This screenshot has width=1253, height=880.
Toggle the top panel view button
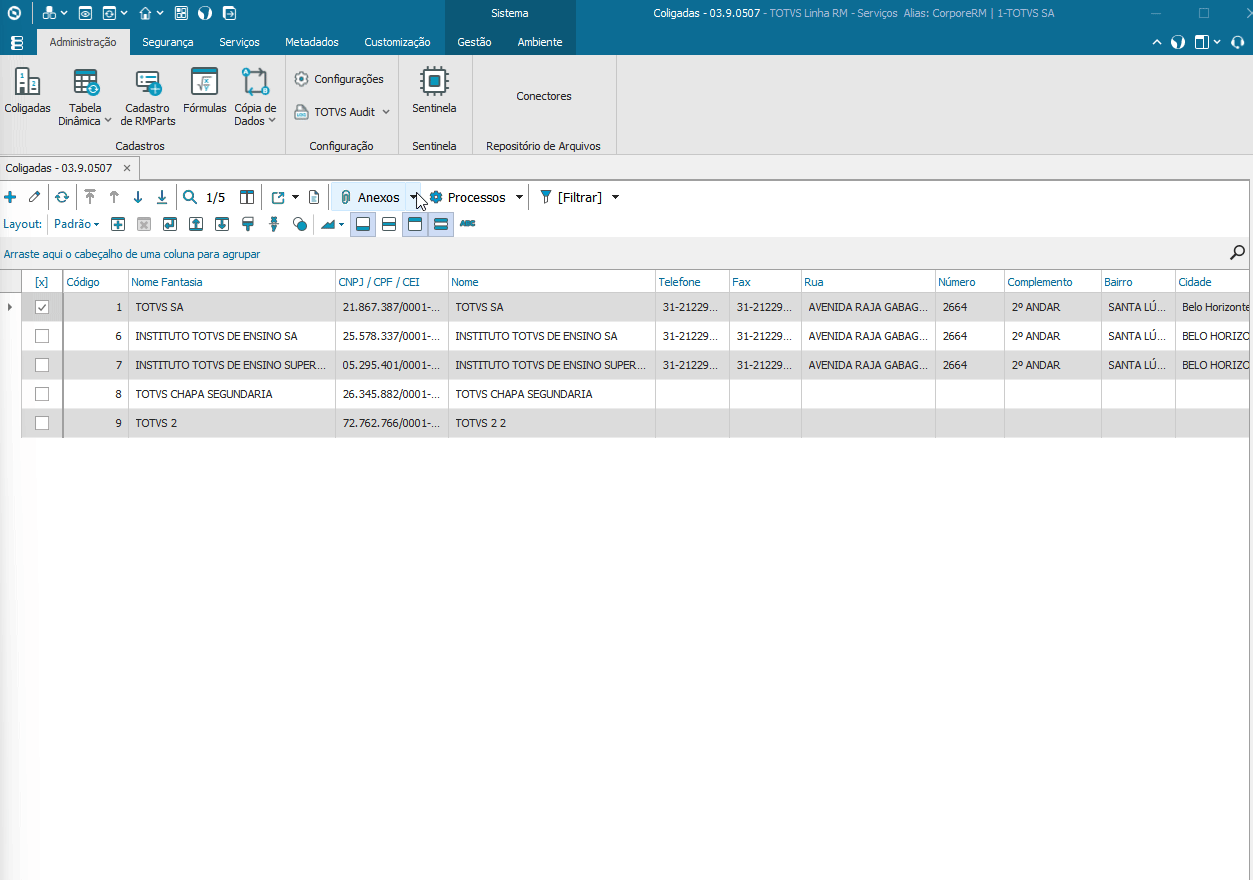coord(415,224)
